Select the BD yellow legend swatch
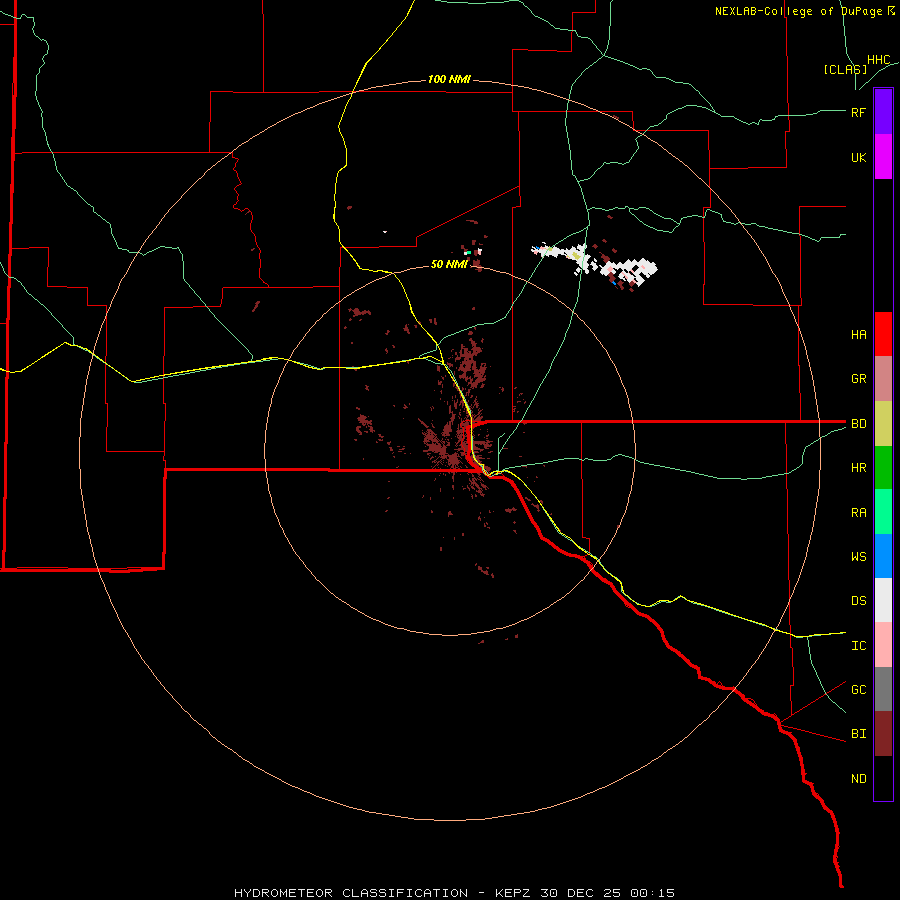 pyautogui.click(x=883, y=424)
